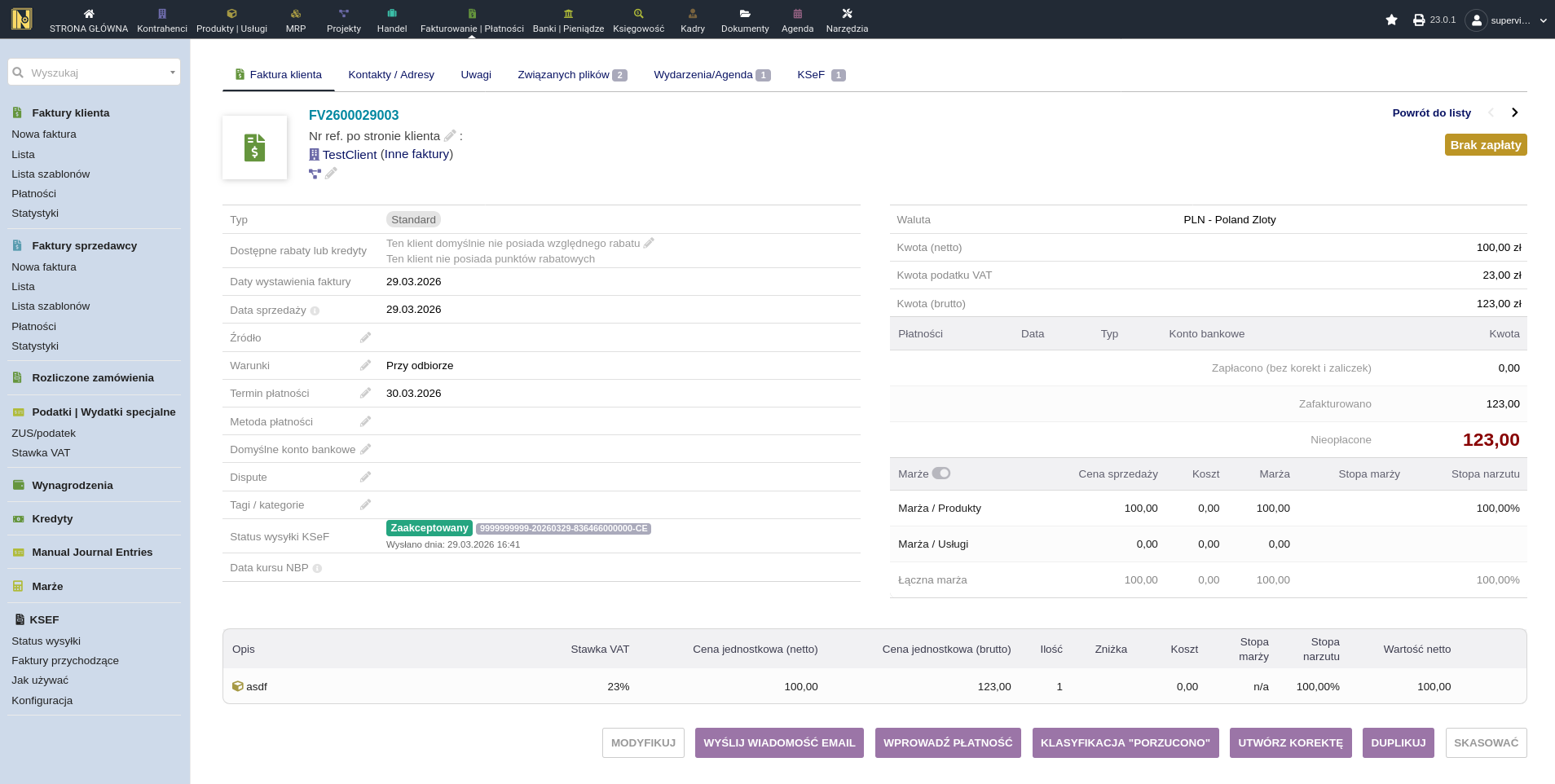Click pencil icon next to customer reference number
1555x784 pixels.
450,135
